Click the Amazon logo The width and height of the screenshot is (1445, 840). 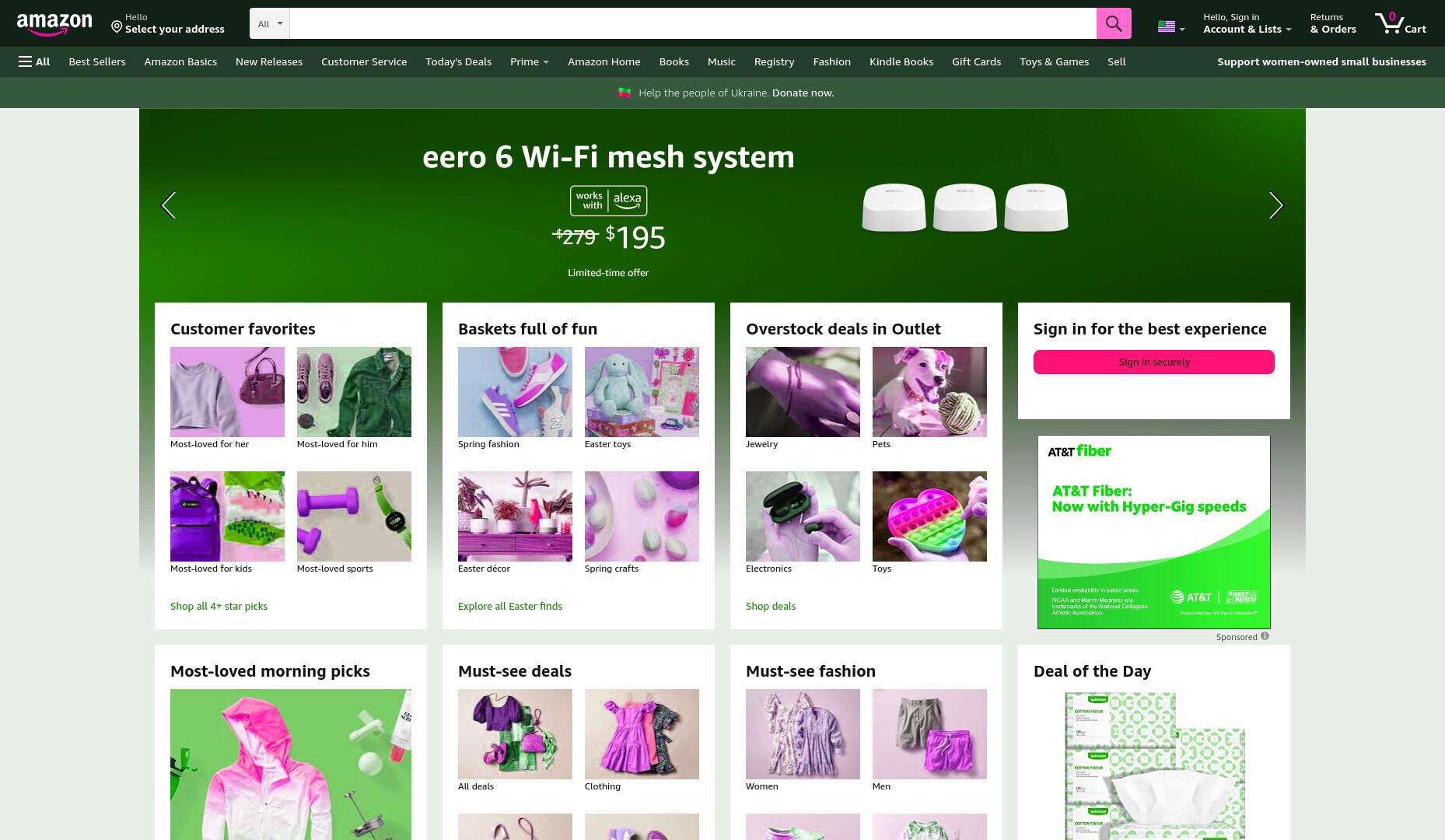(x=54, y=24)
